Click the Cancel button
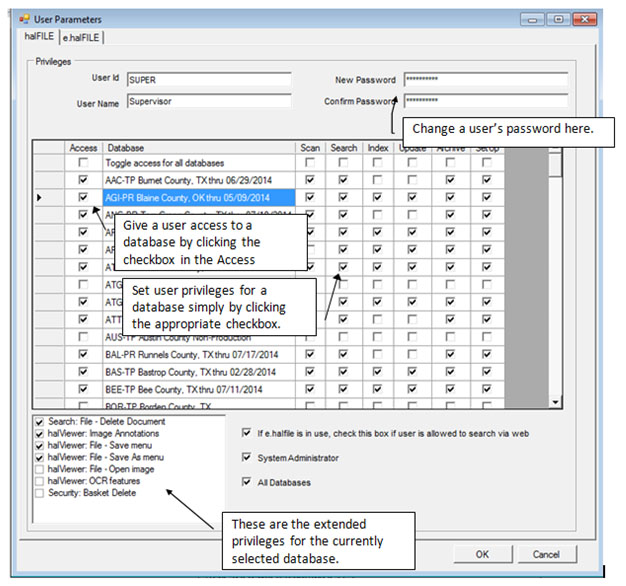626x586 pixels. coord(546,554)
